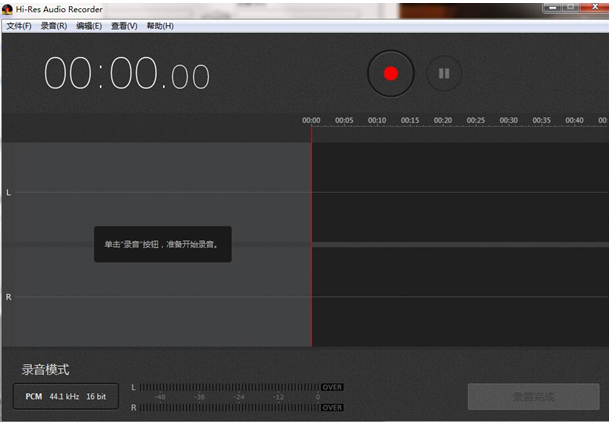
Task: Click the L waveform track label
Action: click(x=9, y=193)
